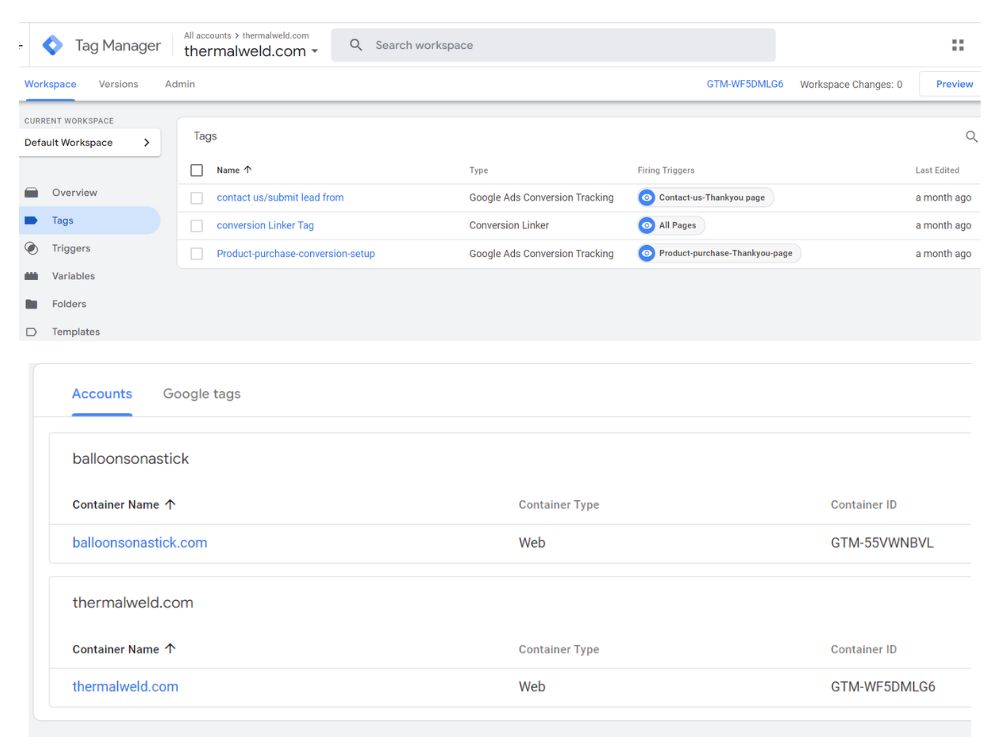This screenshot has width=1000, height=750.
Task: Open the Variables section icon
Action: click(x=31, y=275)
